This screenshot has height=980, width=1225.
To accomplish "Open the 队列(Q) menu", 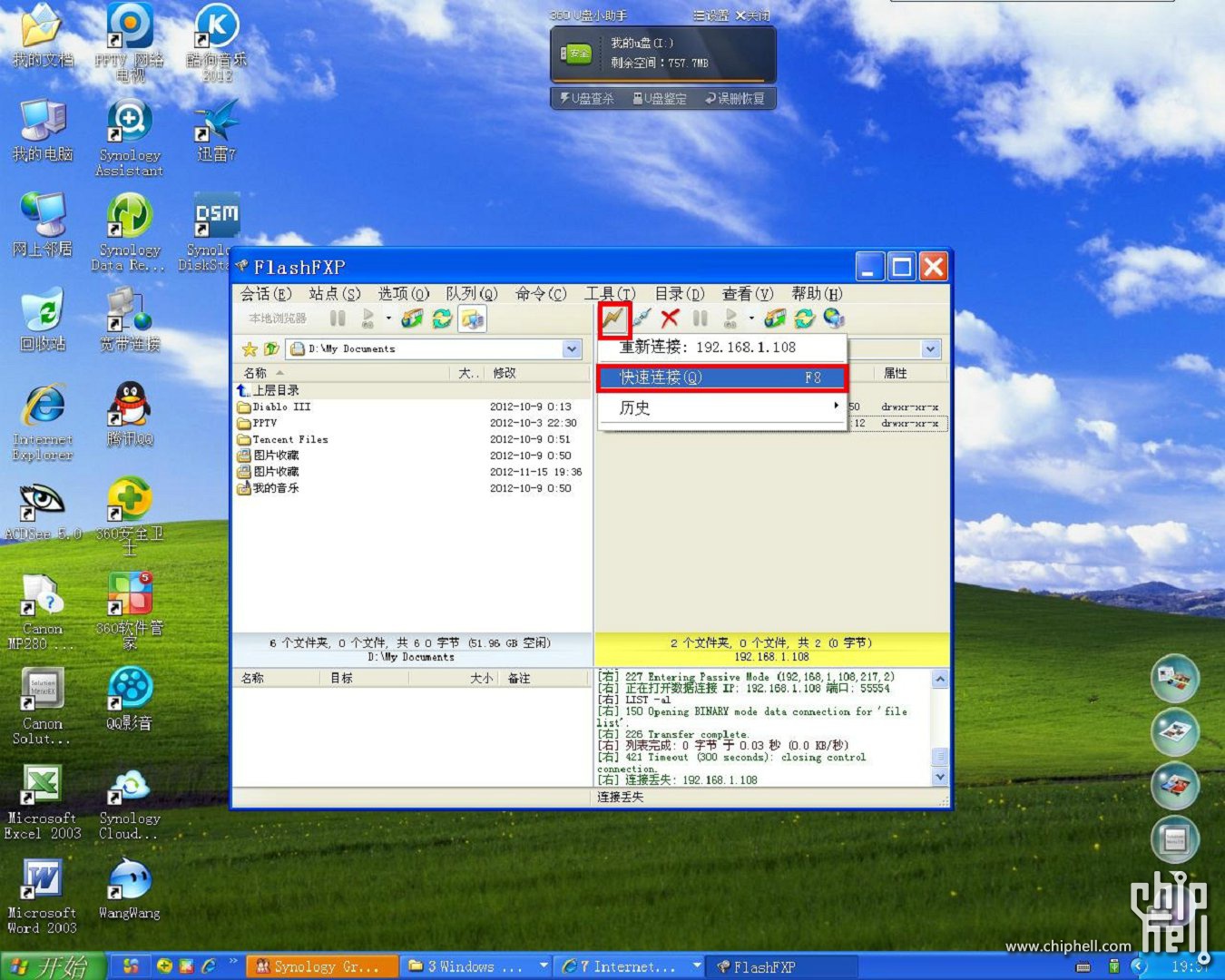I will coord(472,294).
